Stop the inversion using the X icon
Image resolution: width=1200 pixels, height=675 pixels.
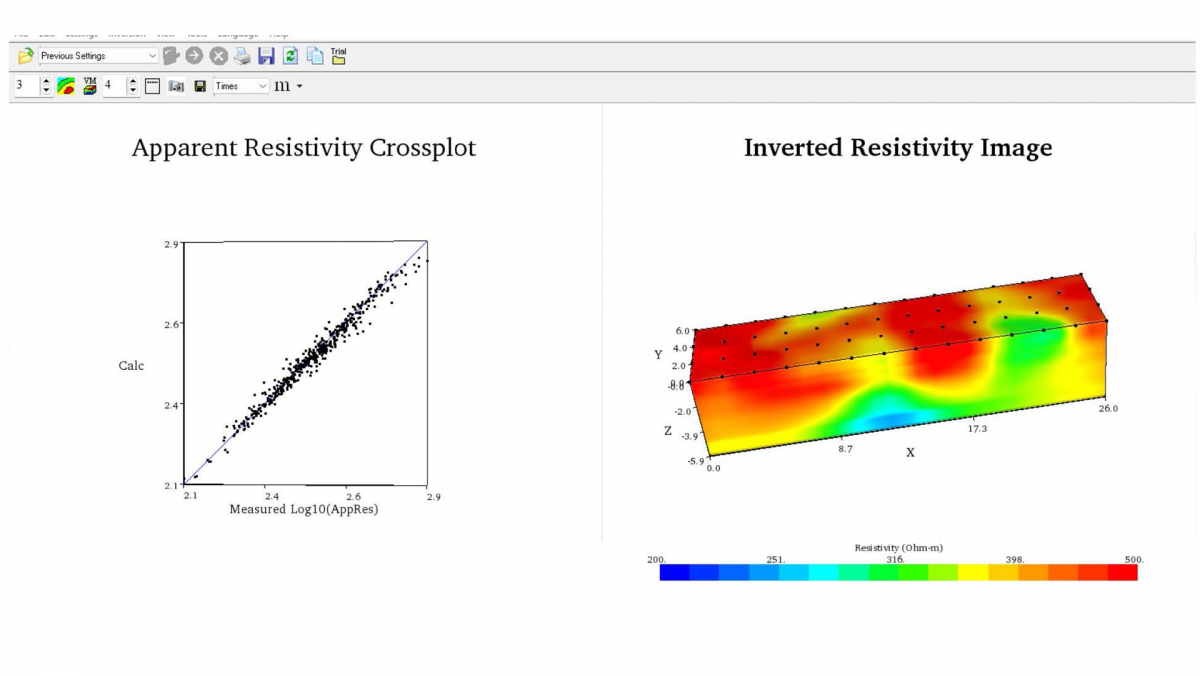[218, 56]
